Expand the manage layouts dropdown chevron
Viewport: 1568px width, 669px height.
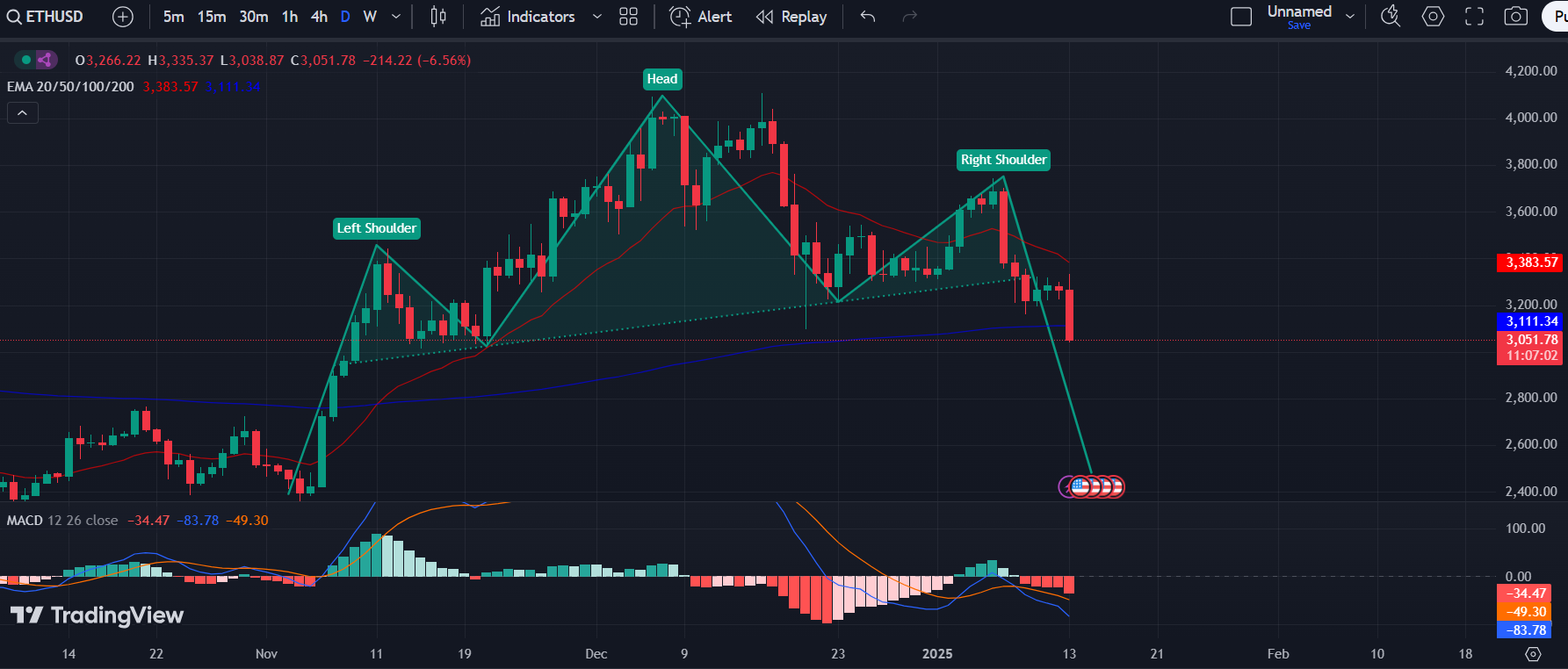1350,17
